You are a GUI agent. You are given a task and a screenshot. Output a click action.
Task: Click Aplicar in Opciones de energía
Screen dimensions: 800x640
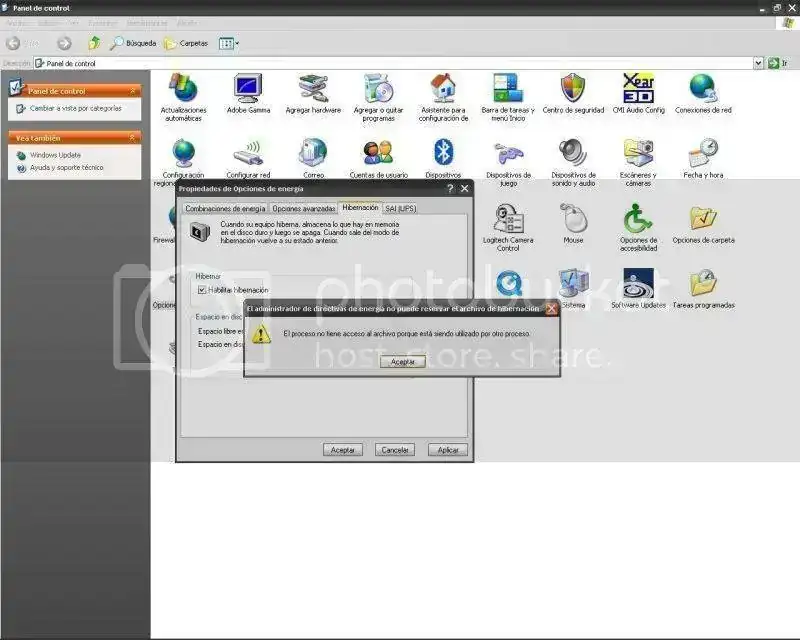(447, 449)
